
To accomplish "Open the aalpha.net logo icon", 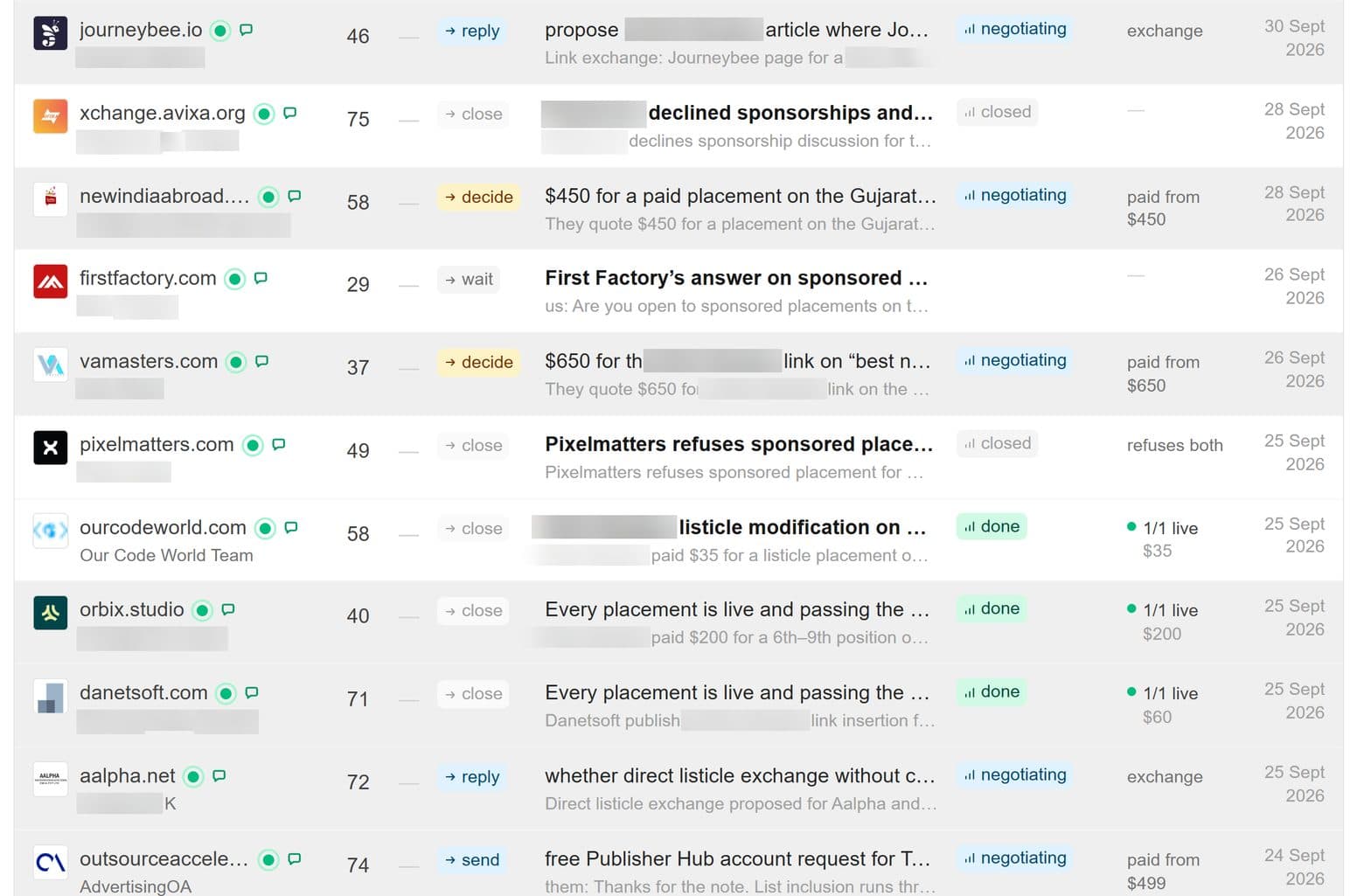I will point(50,779).
